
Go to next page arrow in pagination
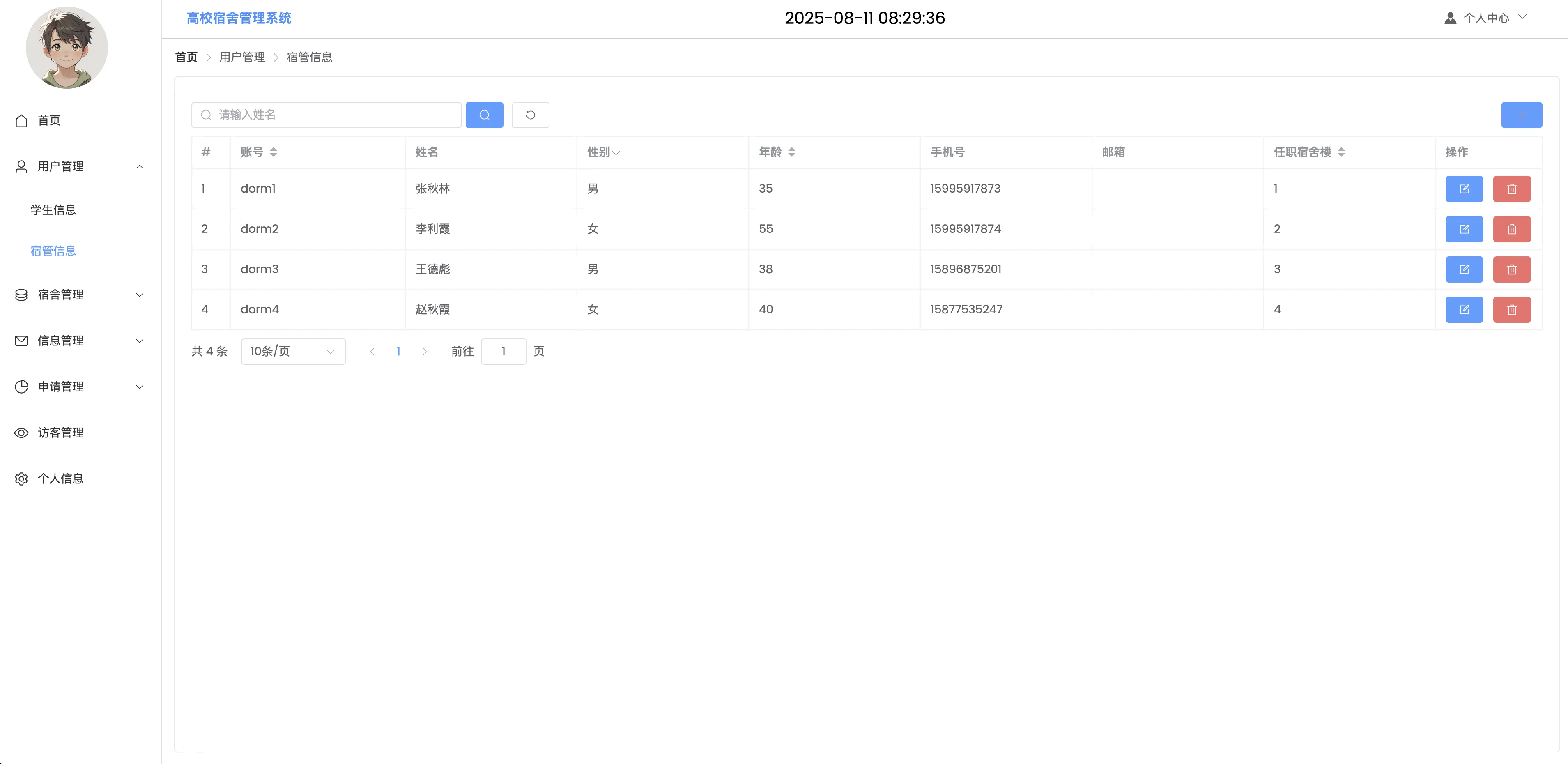(425, 351)
